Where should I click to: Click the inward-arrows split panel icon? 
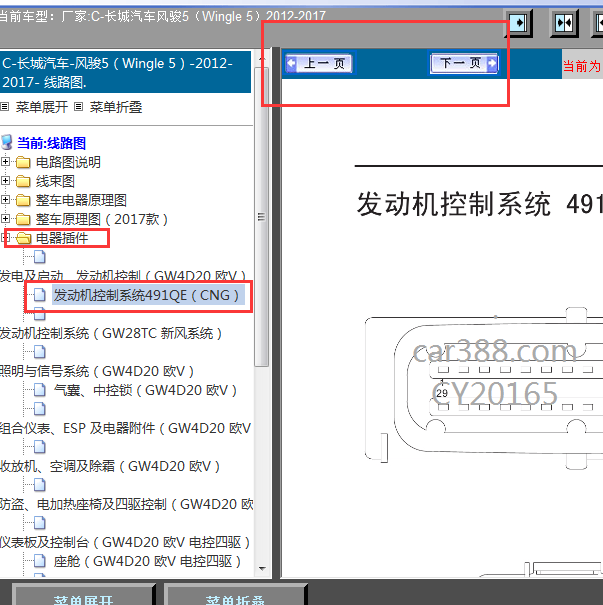click(564, 24)
